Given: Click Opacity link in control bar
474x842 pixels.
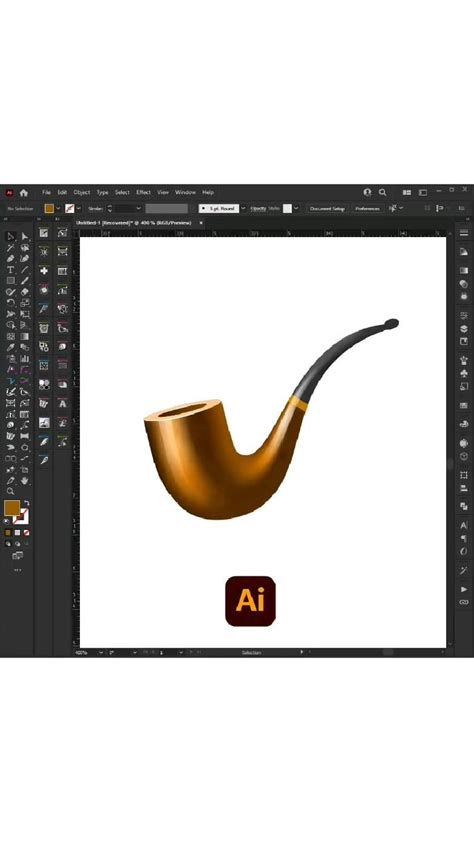Looking at the screenshot, I should click(258, 208).
